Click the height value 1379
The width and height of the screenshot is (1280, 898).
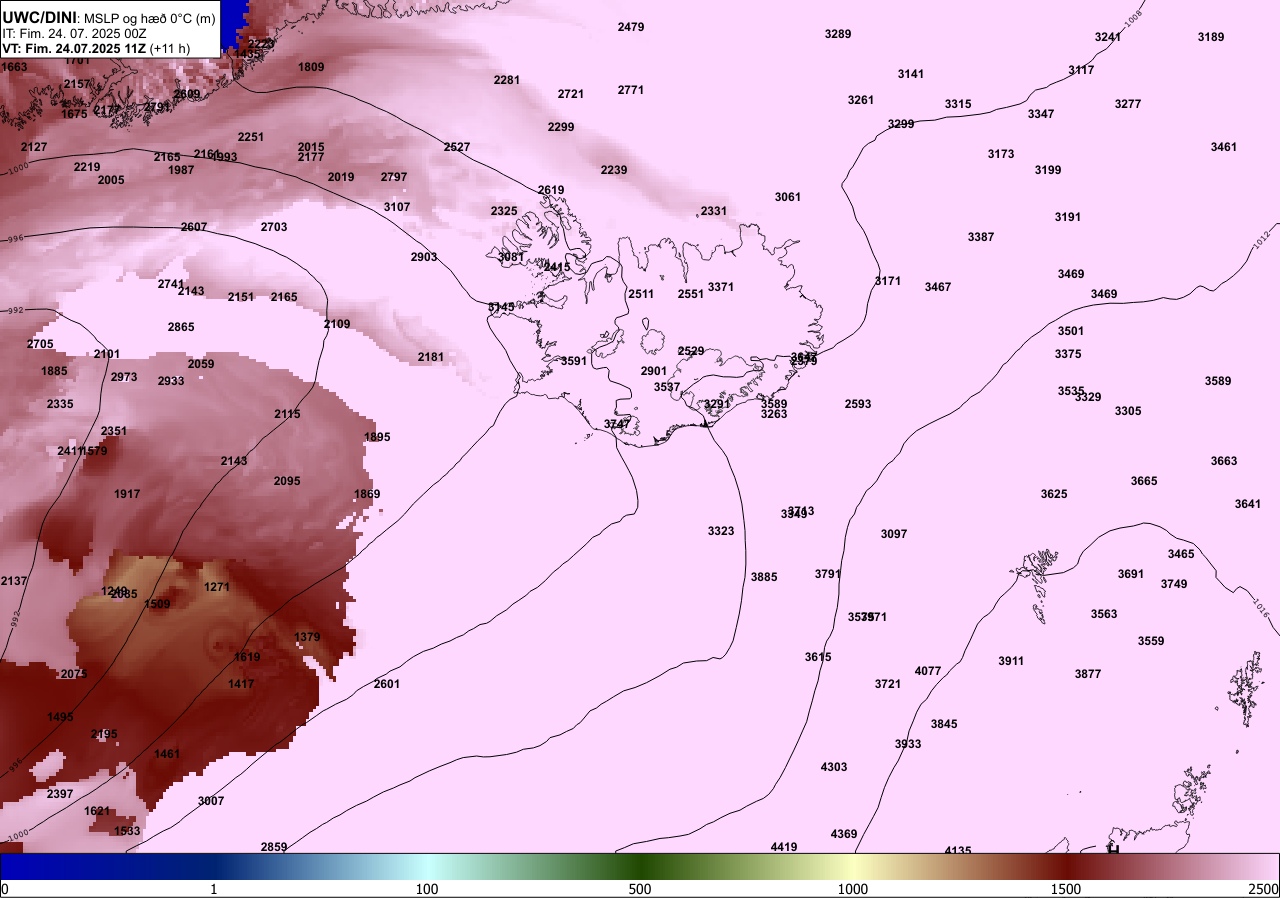307,637
